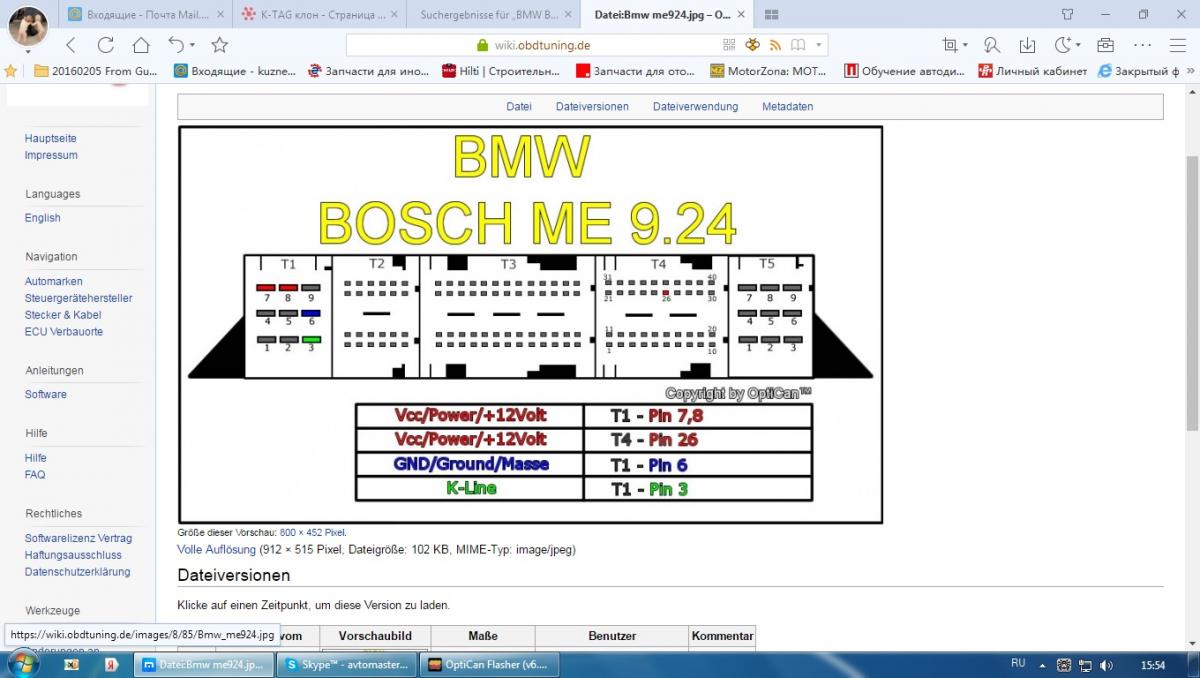The height and width of the screenshot is (678, 1200).
Task: Open the toolbox briefcase icon
Action: tap(1105, 45)
